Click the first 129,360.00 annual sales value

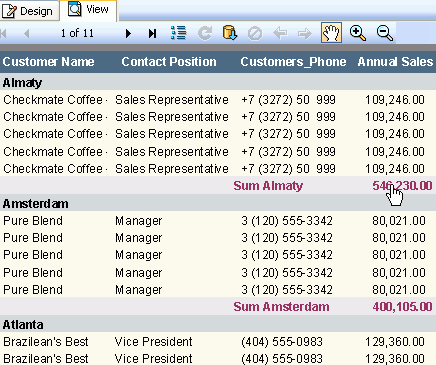pyautogui.click(x=395, y=342)
